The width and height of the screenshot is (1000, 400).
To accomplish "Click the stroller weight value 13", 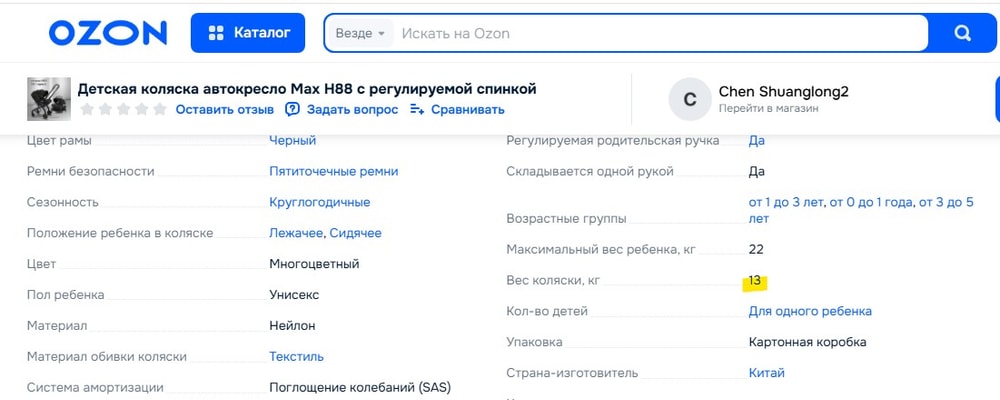I will 755,280.
